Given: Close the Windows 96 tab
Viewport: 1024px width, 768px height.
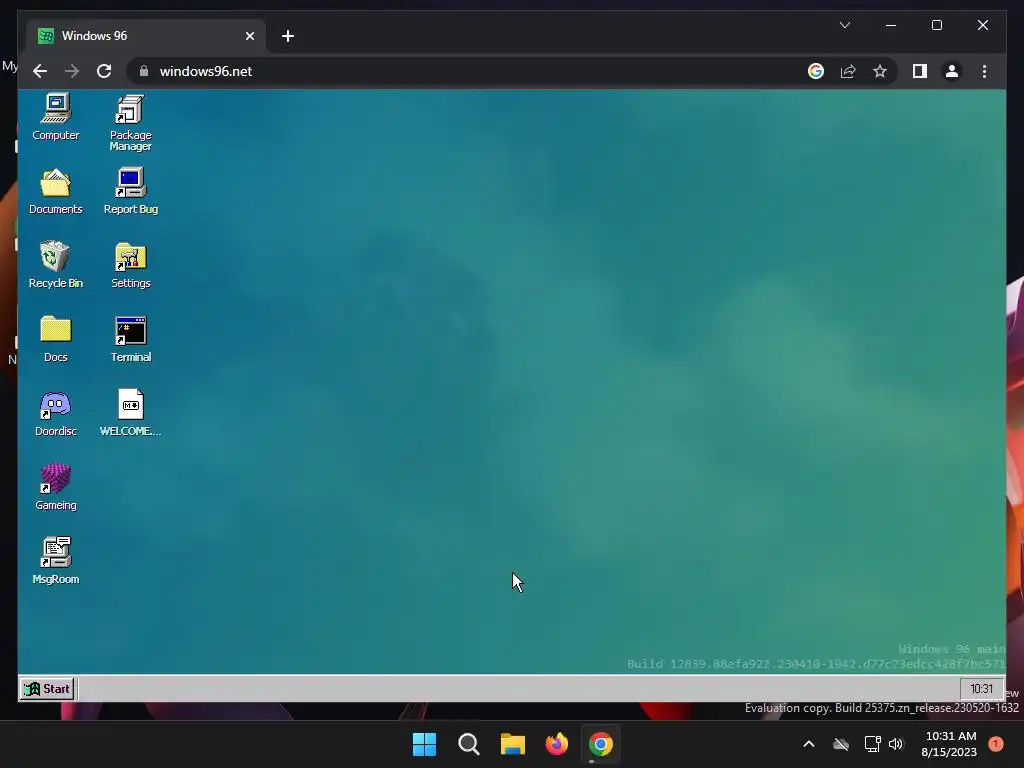Looking at the screenshot, I should tap(249, 36).
